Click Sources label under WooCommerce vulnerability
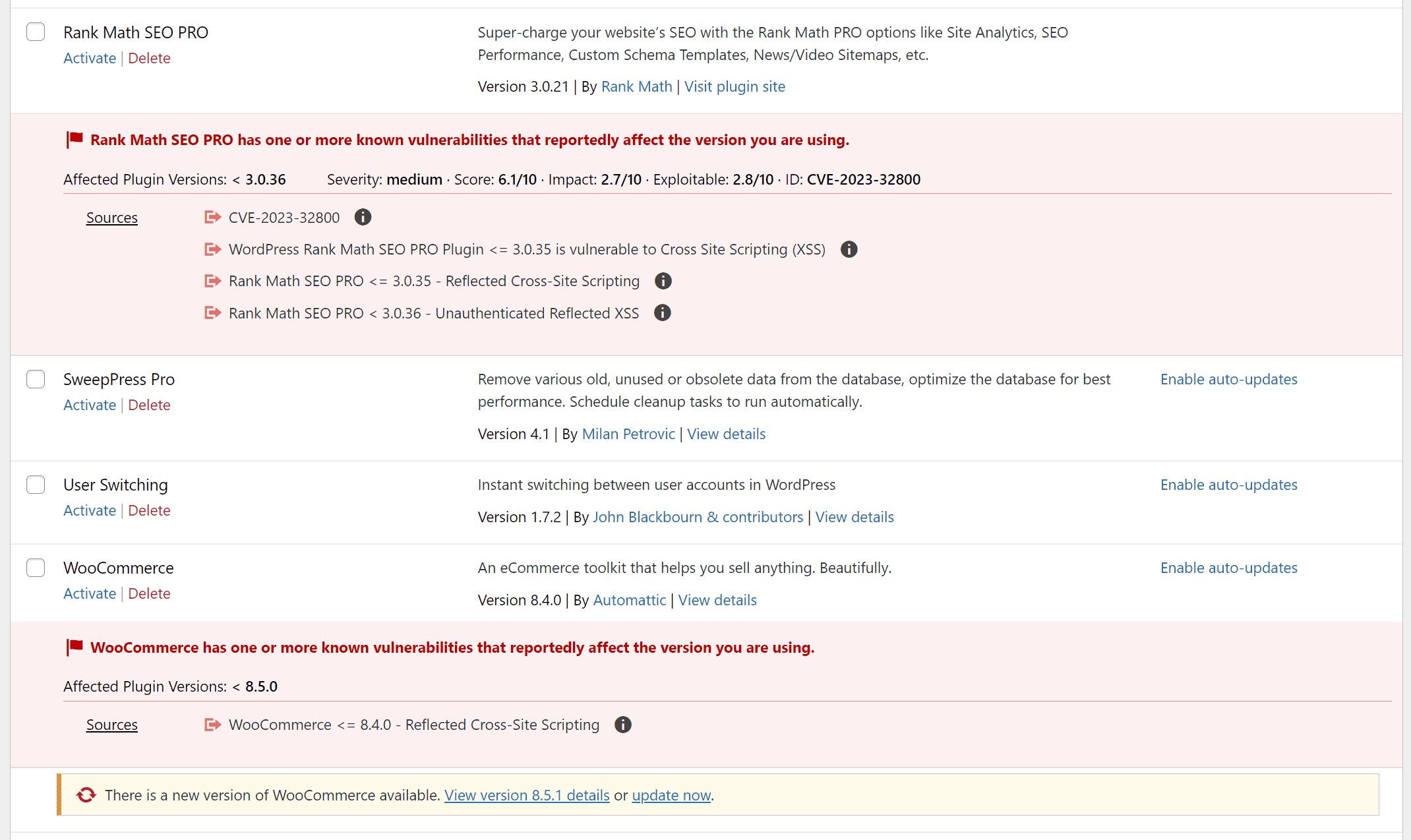Viewport: 1411px width, 840px height. pyautogui.click(x=112, y=725)
